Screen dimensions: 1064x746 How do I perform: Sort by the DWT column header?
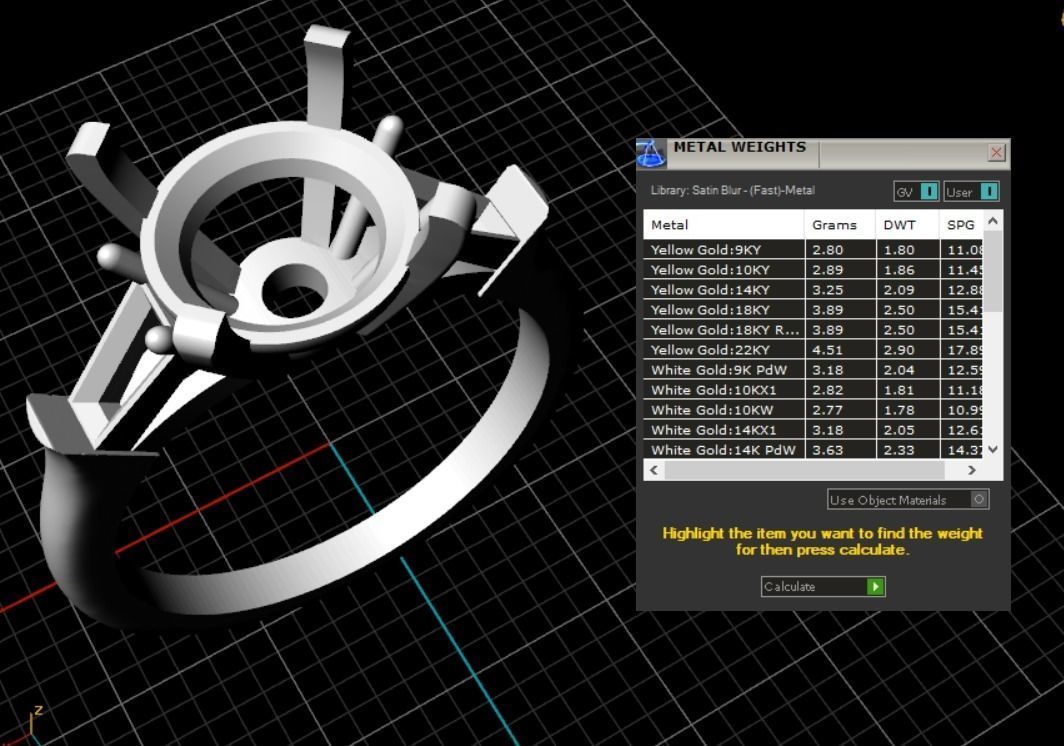point(907,225)
